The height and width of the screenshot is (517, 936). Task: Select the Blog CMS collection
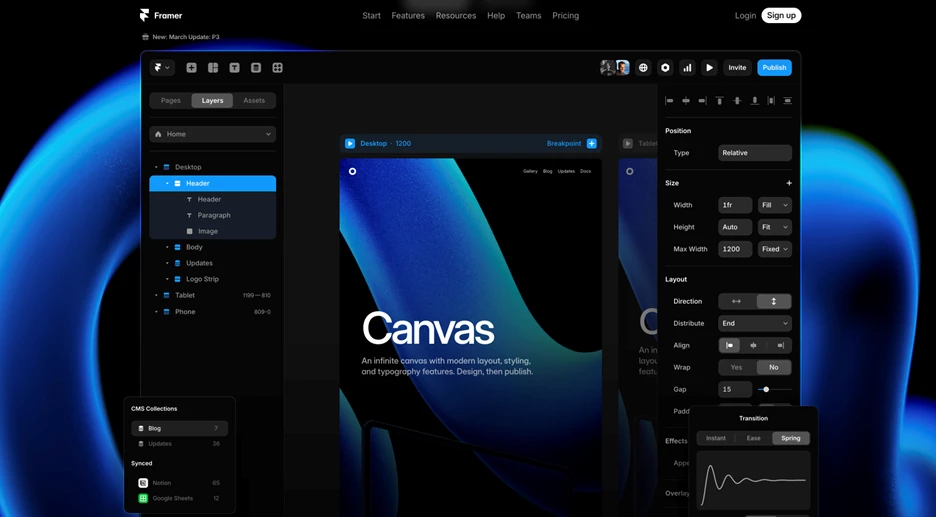tap(179, 429)
